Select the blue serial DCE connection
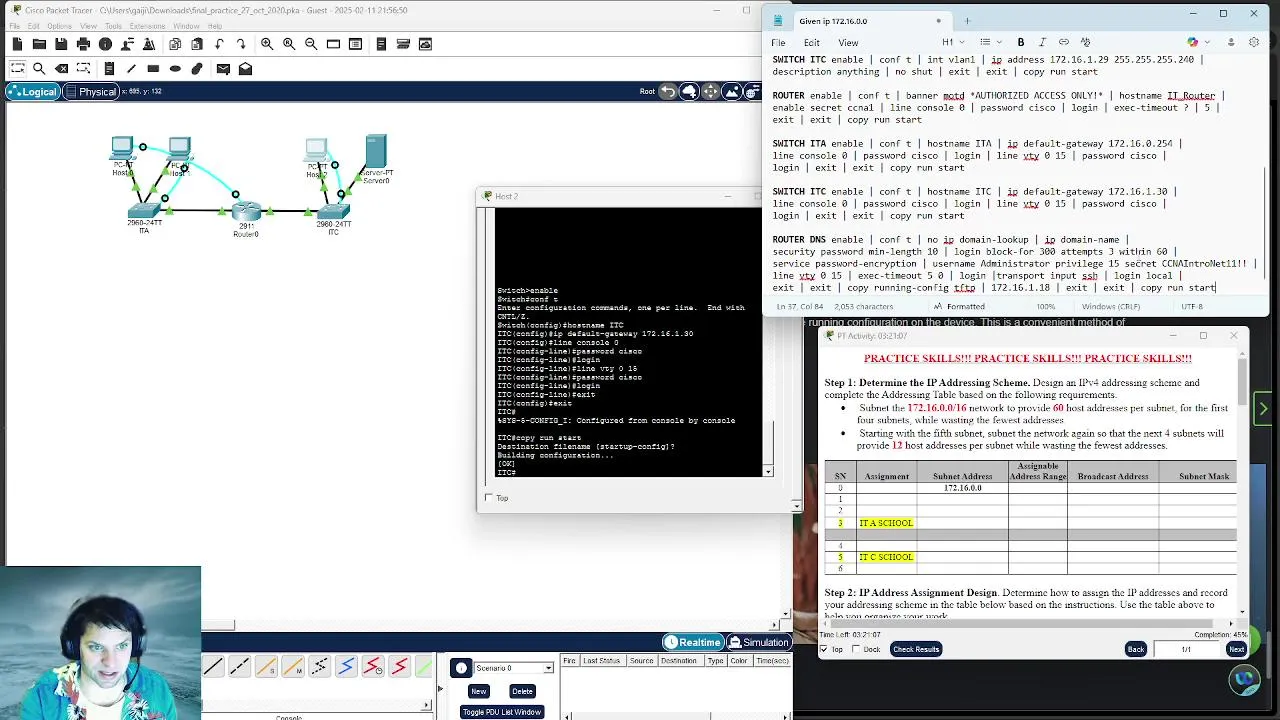Screen dimensions: 1280x720 tap(346, 667)
